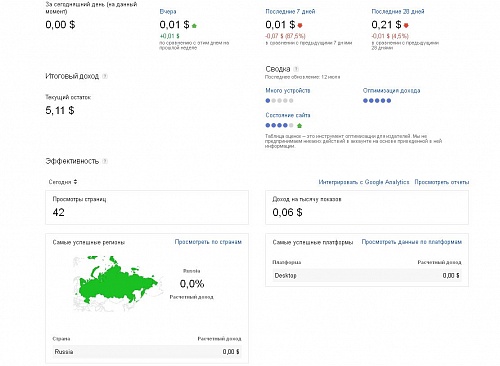Open Оптимизация дохода scorecard link
Viewport: 500px width, 366px height.
tap(391, 90)
